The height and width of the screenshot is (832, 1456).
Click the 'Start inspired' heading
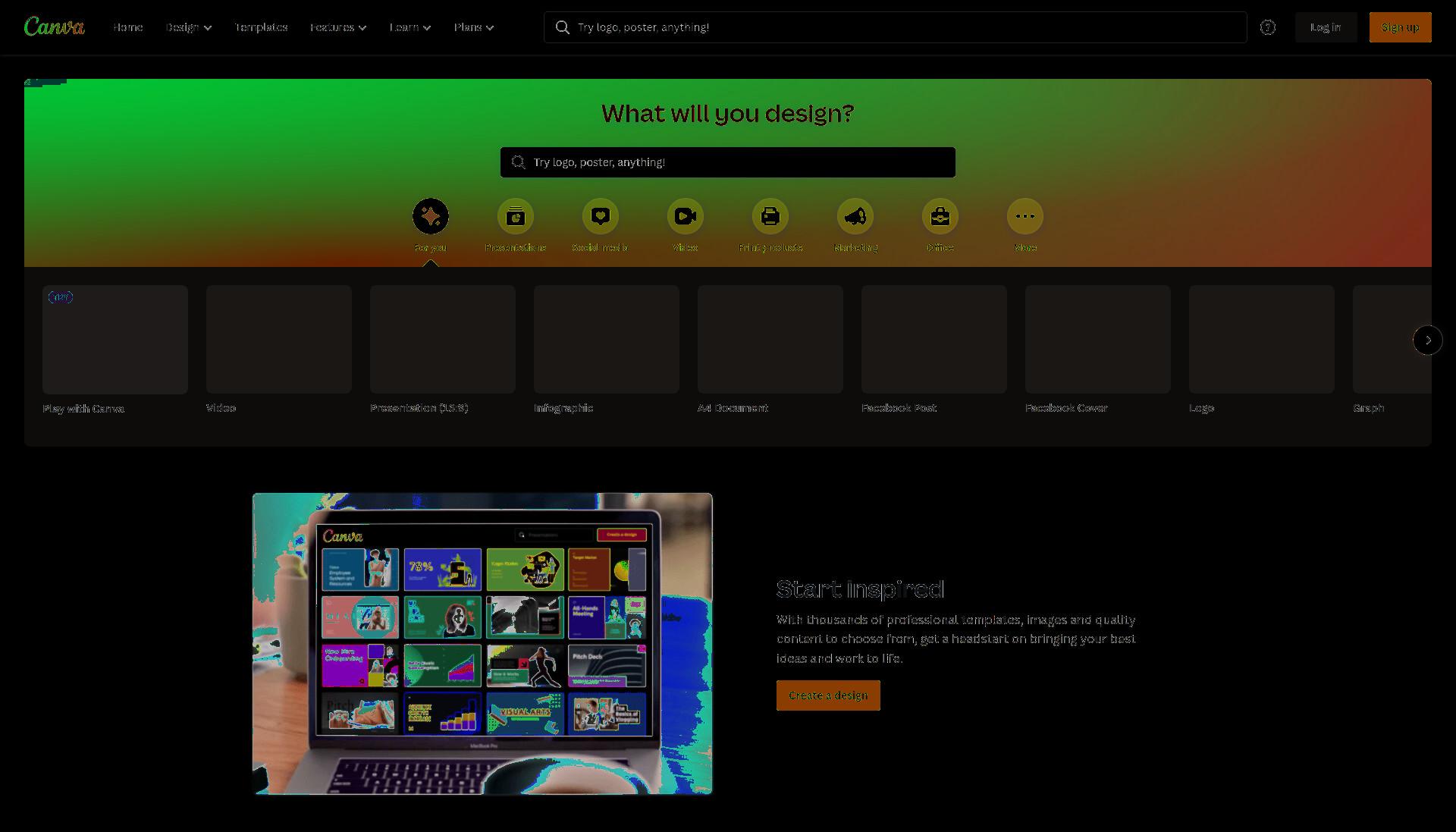click(x=860, y=589)
